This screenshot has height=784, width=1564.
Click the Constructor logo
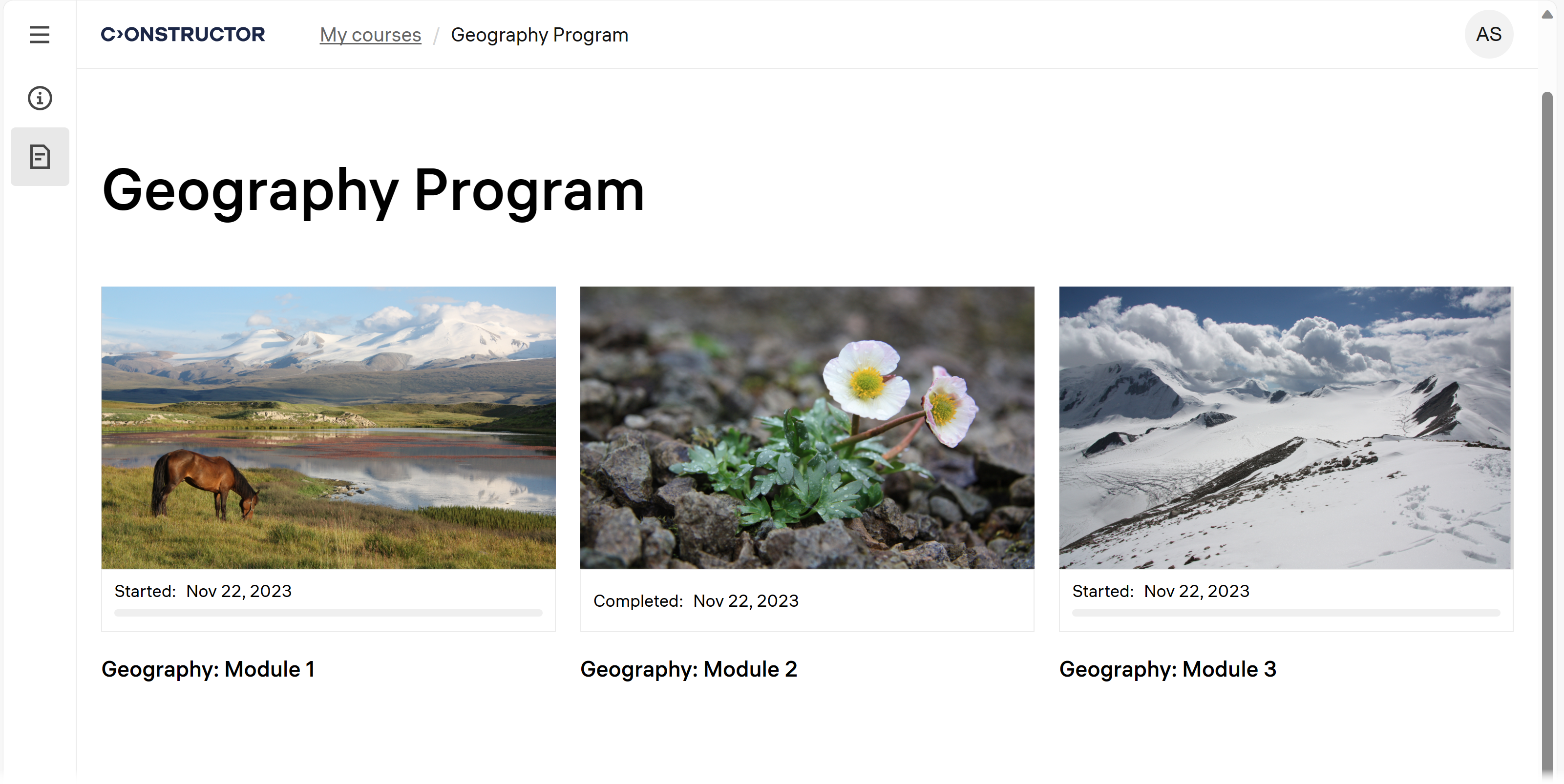[183, 35]
